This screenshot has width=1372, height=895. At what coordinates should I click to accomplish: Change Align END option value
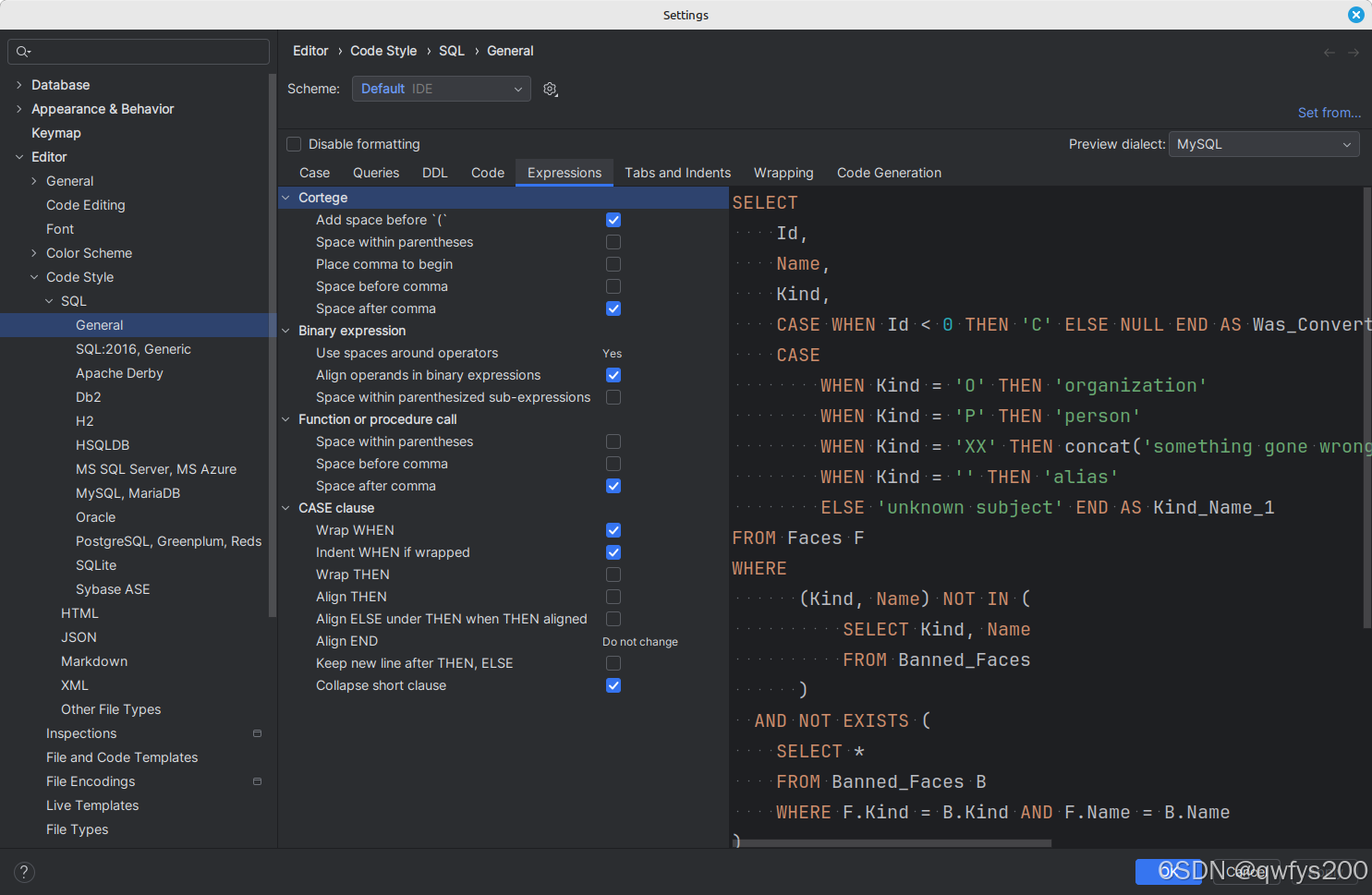[x=640, y=642]
